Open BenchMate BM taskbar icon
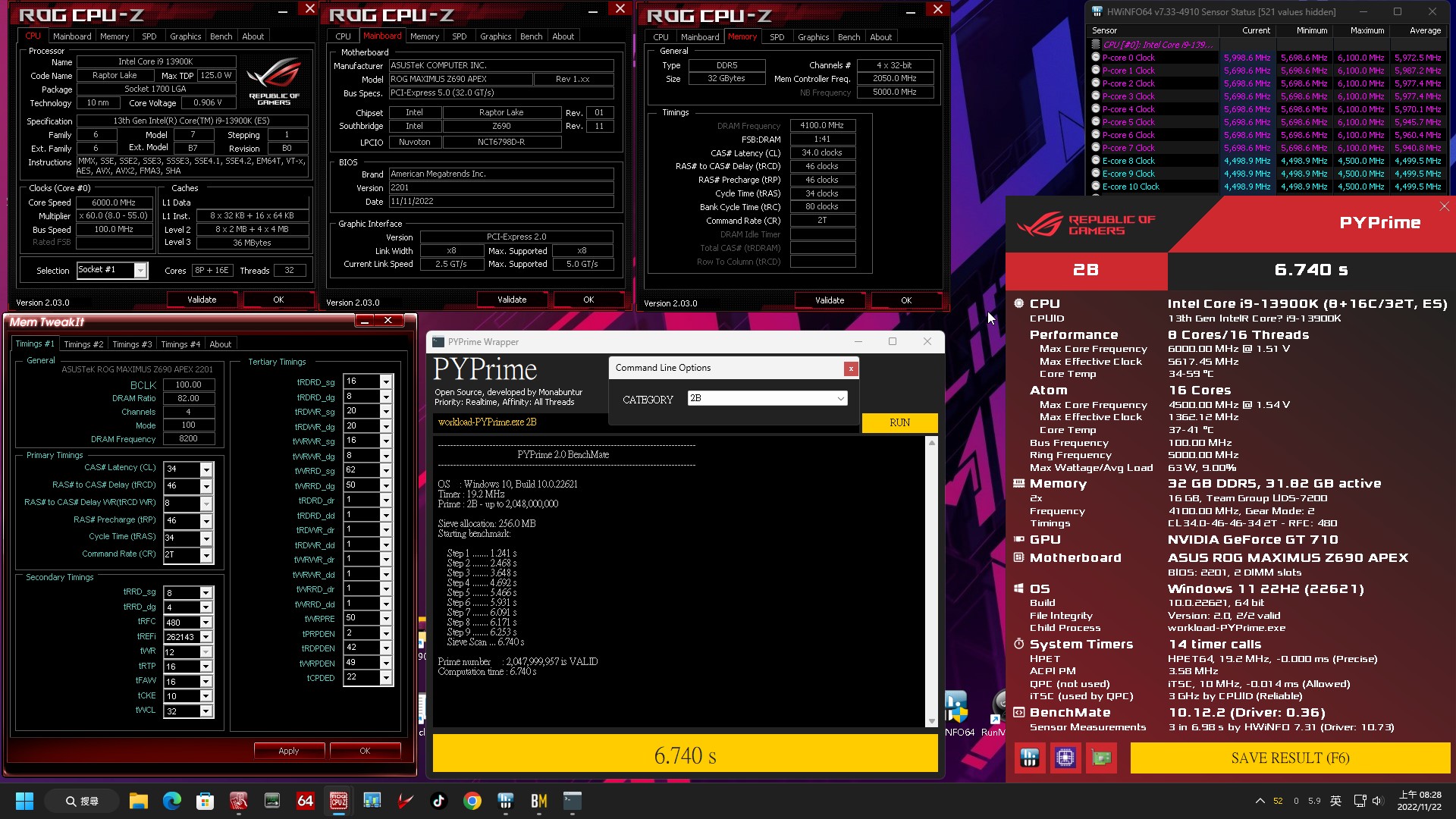1456x819 pixels. tap(538, 801)
